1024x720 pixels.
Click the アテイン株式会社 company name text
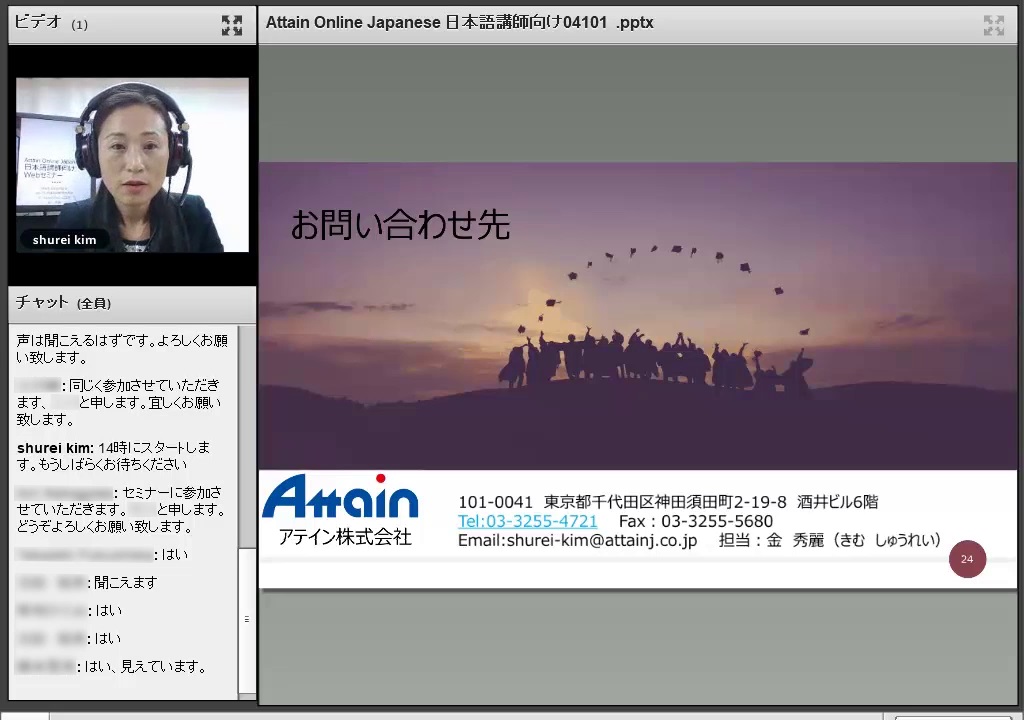[x=345, y=538]
